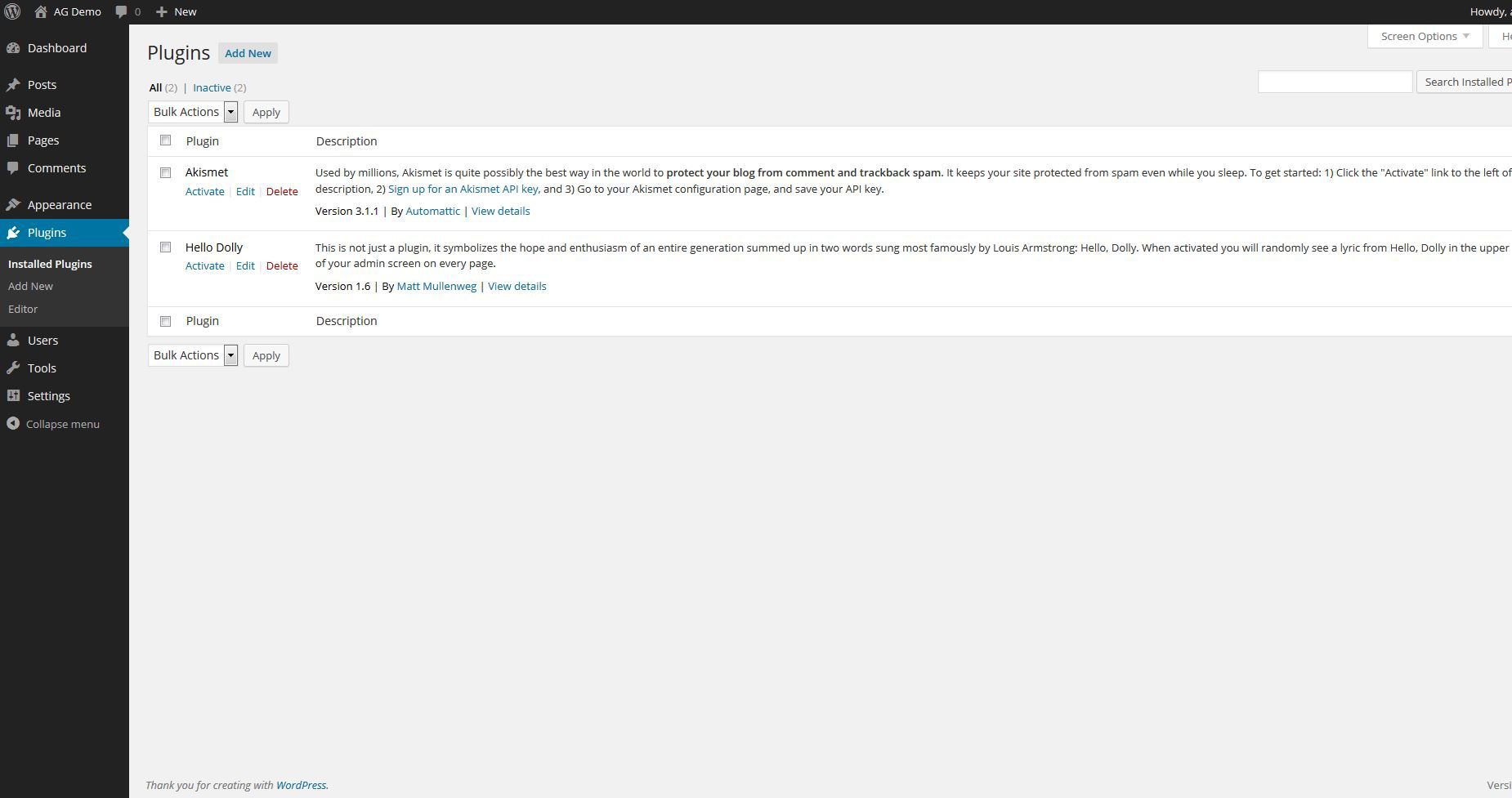Open the bottom Bulk Actions dropdown
Screen dimensions: 1512x798
click(193, 355)
